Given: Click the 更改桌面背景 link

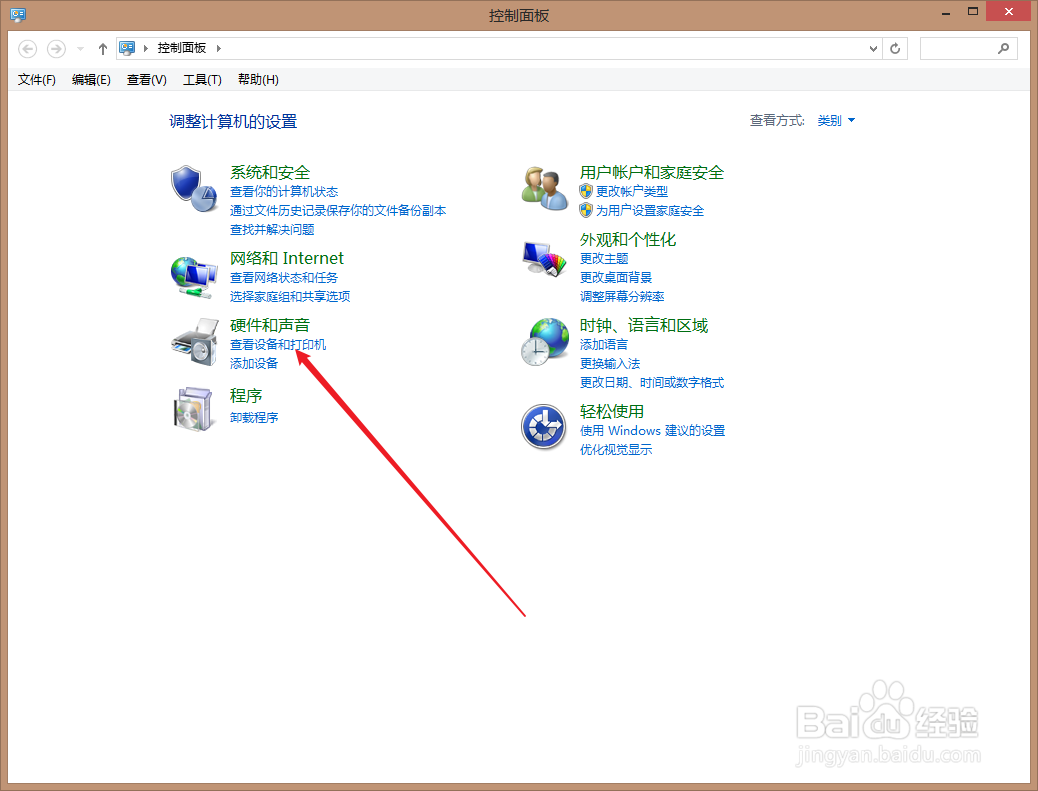Looking at the screenshot, I should [x=614, y=277].
